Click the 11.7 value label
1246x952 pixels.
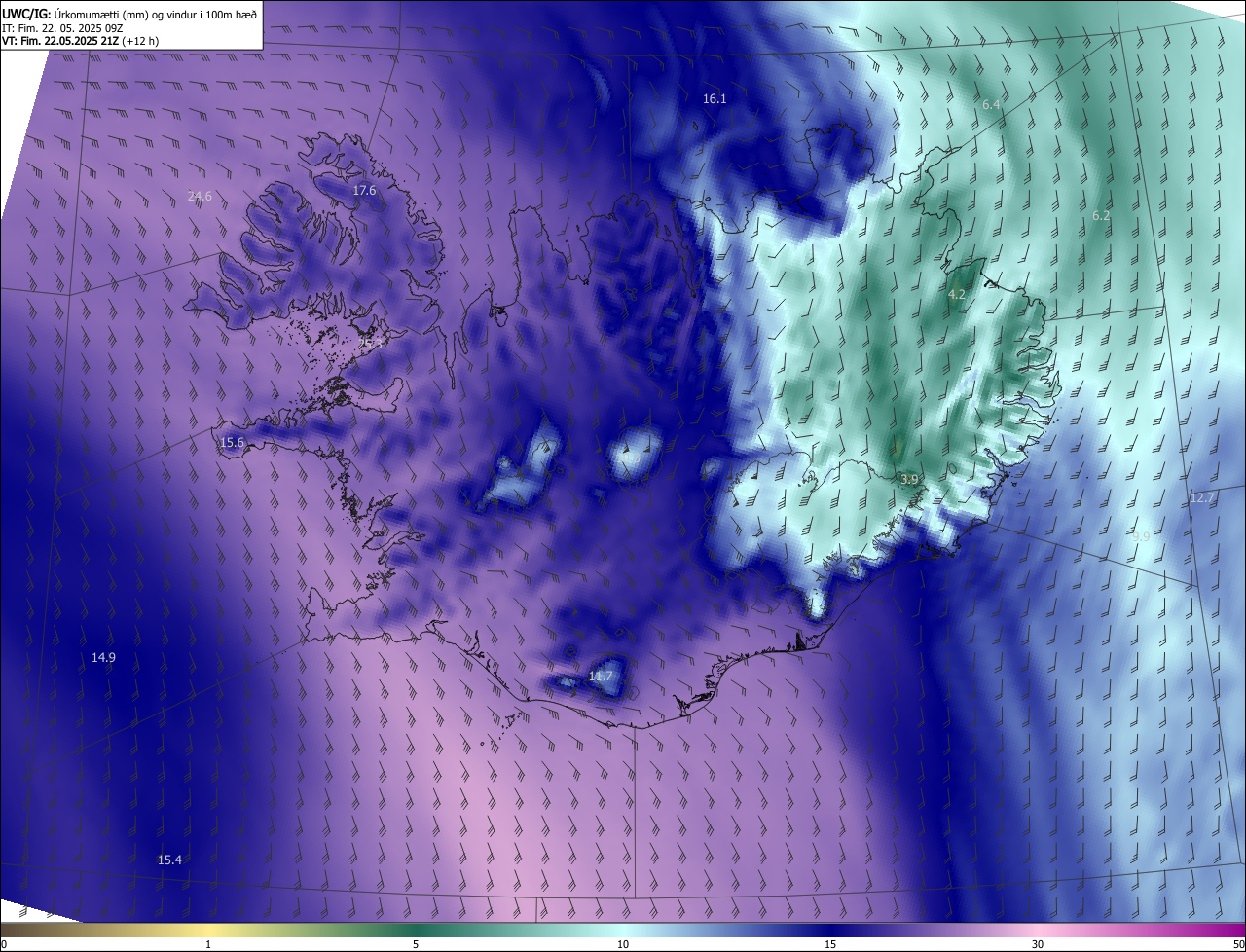point(602,676)
